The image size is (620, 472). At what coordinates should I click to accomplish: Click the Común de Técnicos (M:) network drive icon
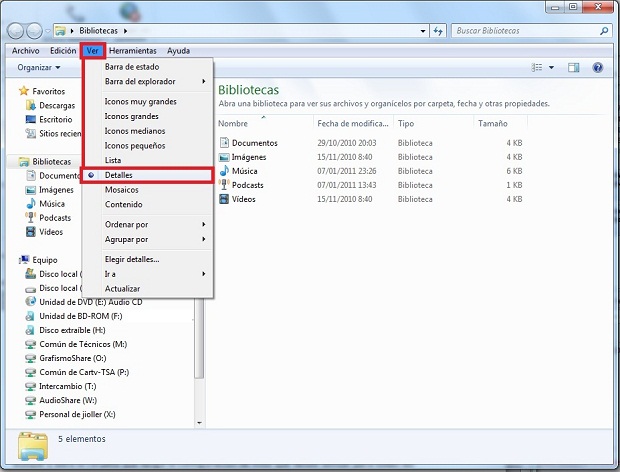click(30, 344)
